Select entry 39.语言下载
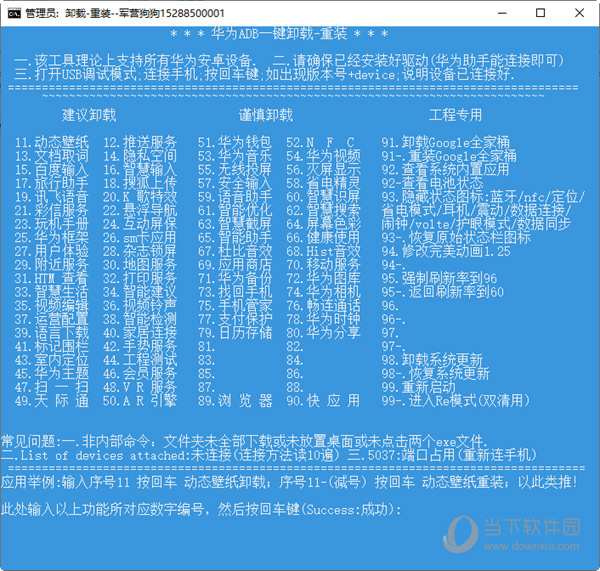The width and height of the screenshot is (600, 571). pos(52,333)
